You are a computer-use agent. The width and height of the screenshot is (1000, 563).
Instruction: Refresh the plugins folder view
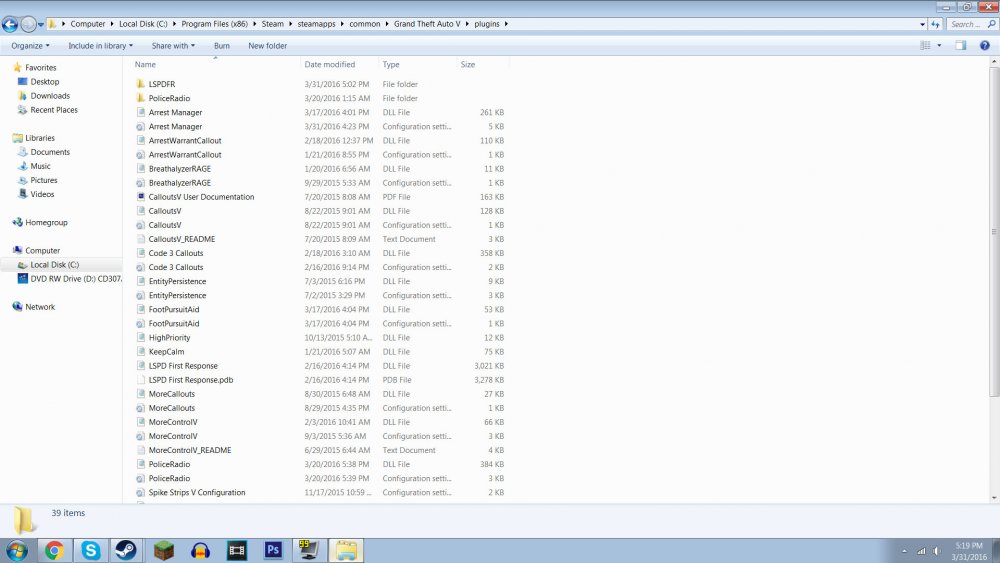click(x=936, y=24)
